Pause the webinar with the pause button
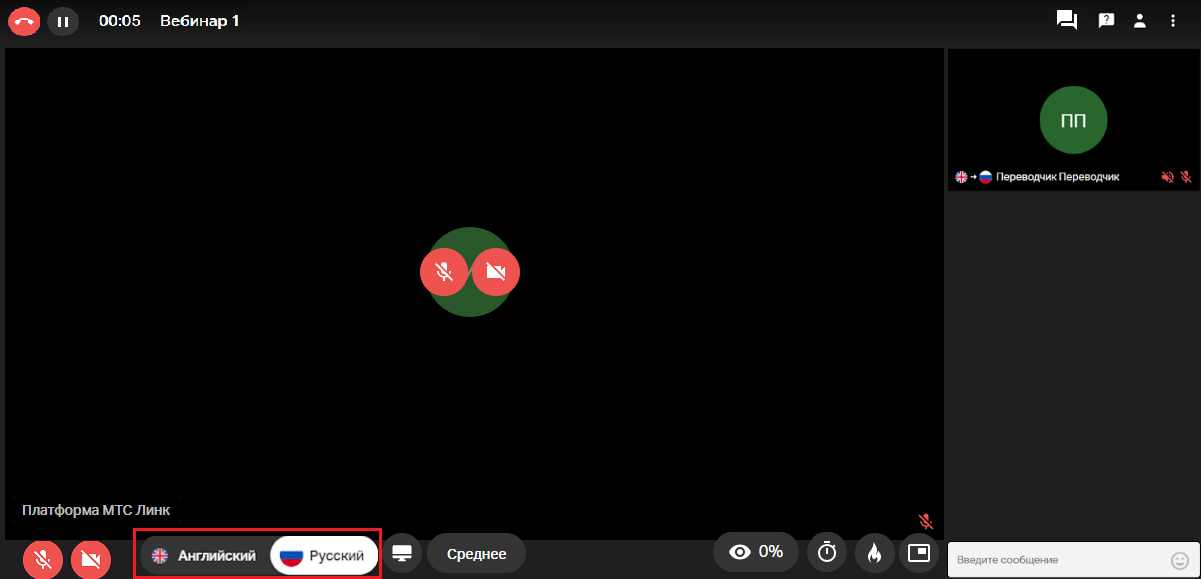Viewport: 1201px width, 579px height. 63,20
